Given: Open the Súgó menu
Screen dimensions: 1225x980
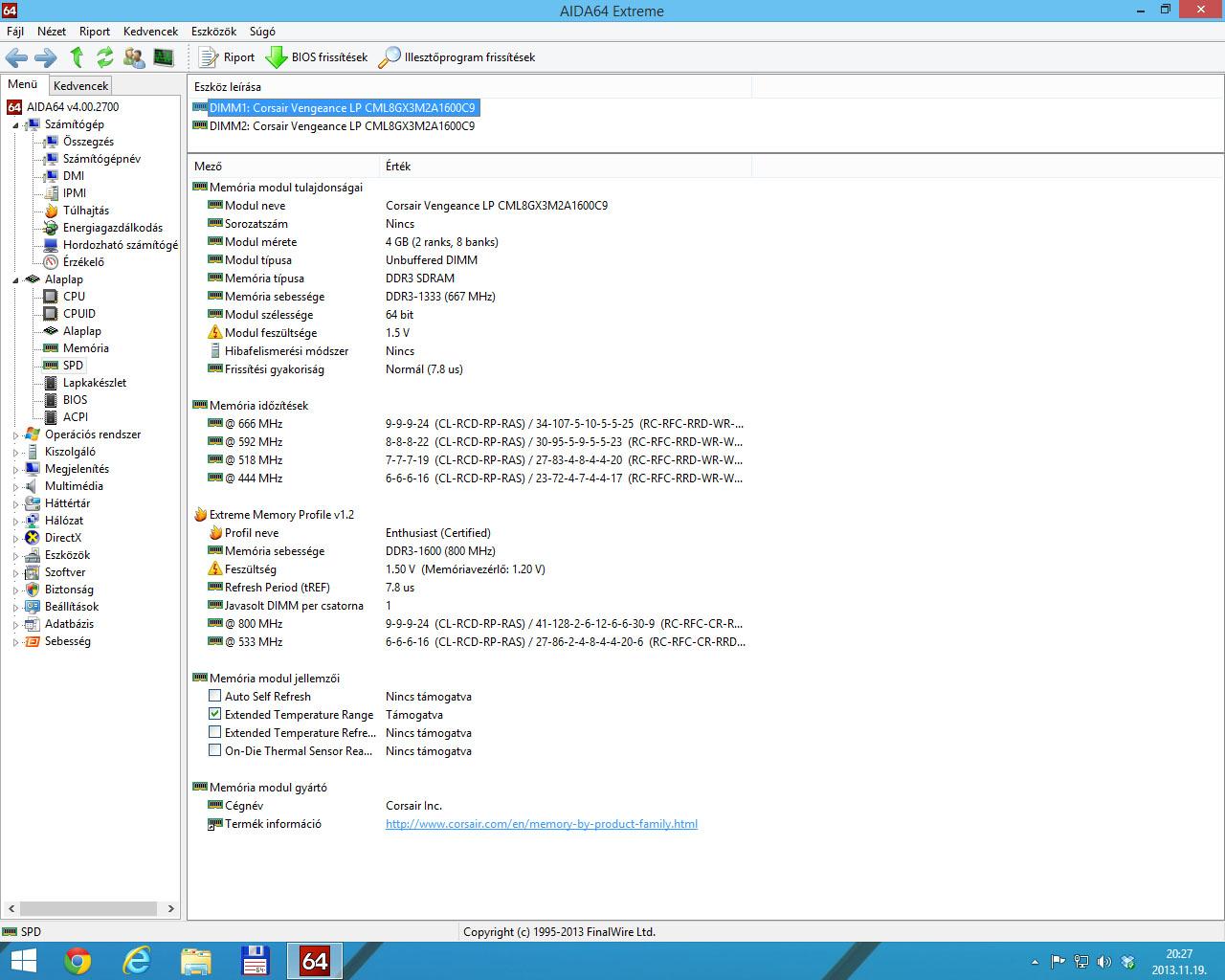Looking at the screenshot, I should 262,32.
